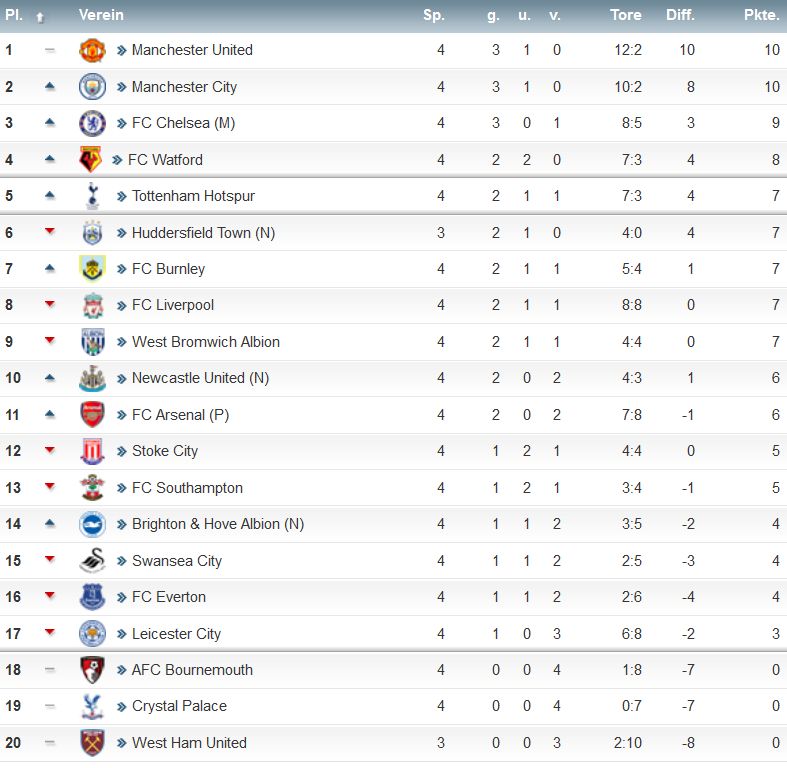Screen dimensions: 787x768
Task: Click the FC Arsenal cannon crest
Action: (x=92, y=415)
